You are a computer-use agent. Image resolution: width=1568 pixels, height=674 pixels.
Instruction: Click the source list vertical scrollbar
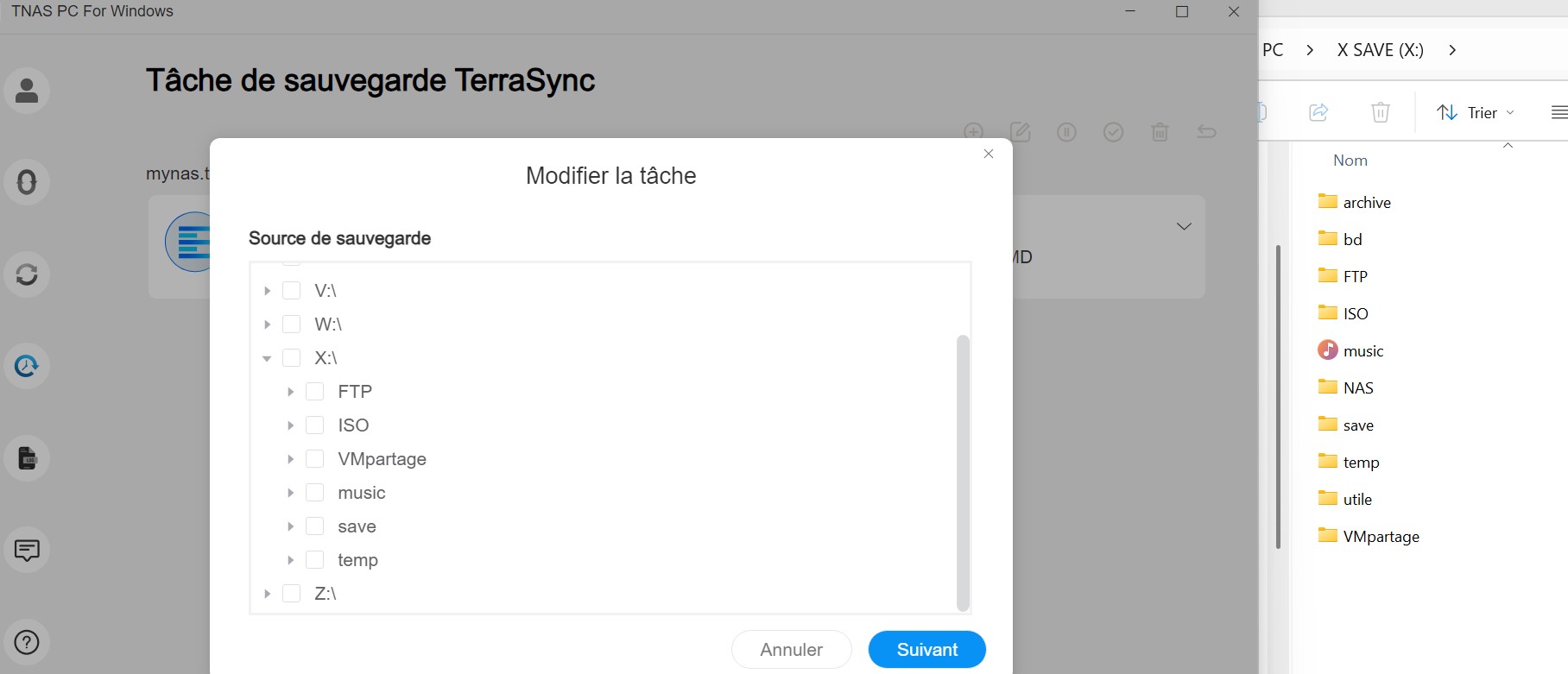tap(963, 473)
